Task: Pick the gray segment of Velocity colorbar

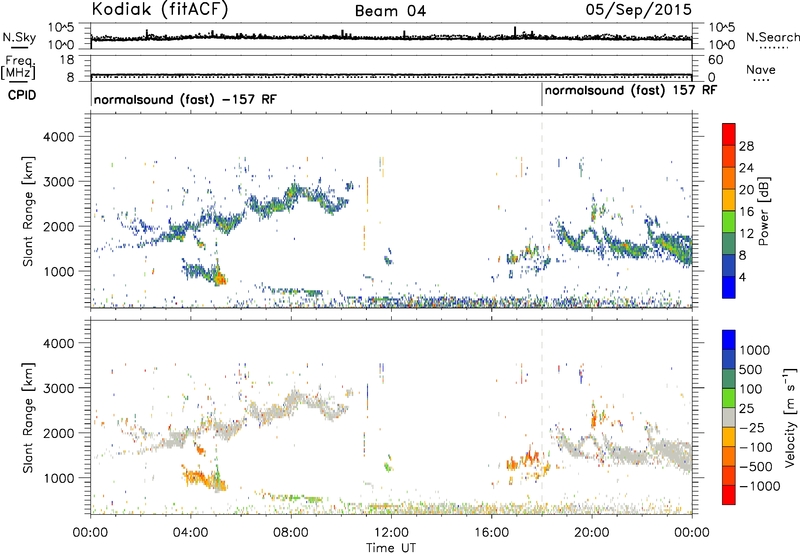Action: [729, 417]
